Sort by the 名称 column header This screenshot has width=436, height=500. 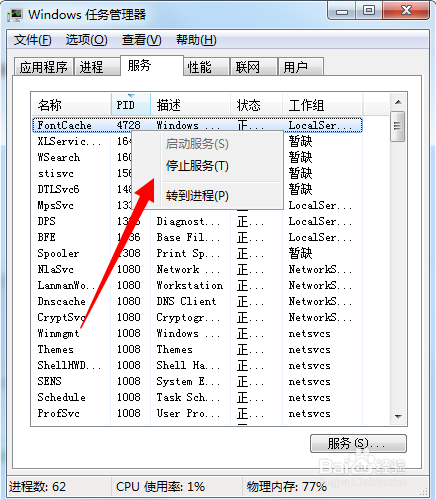coord(71,105)
